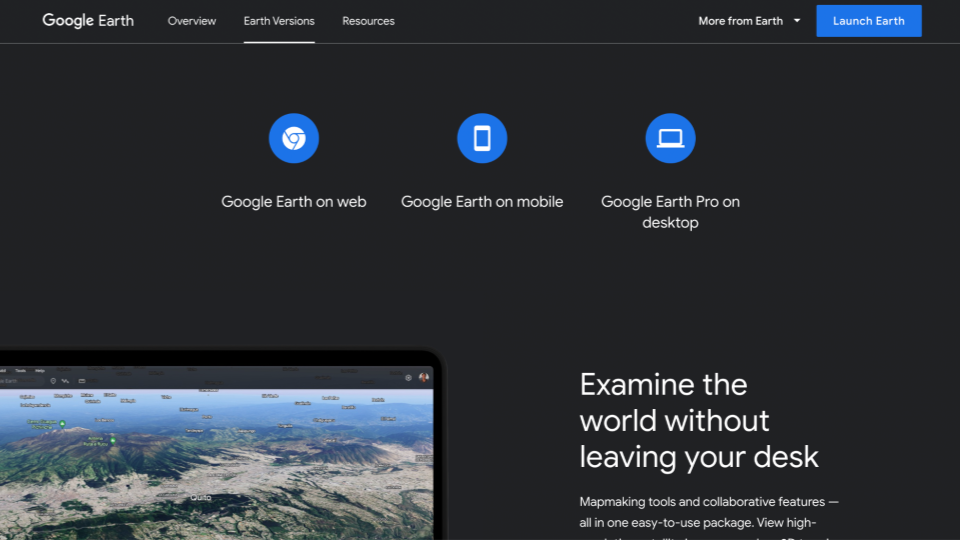This screenshot has width=960, height=540.
Task: Click the Tools menu in the laptop preview
Action: pyautogui.click(x=19, y=370)
